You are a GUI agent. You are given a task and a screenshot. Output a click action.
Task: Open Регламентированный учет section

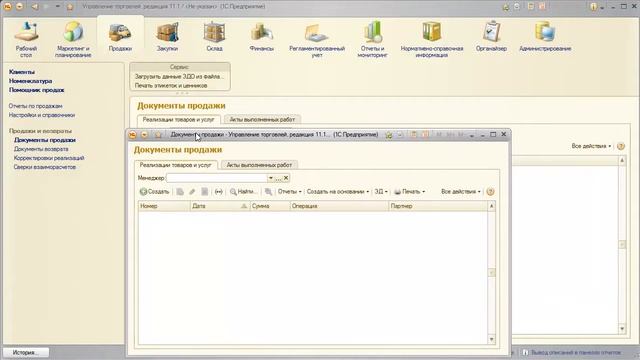coord(317,40)
